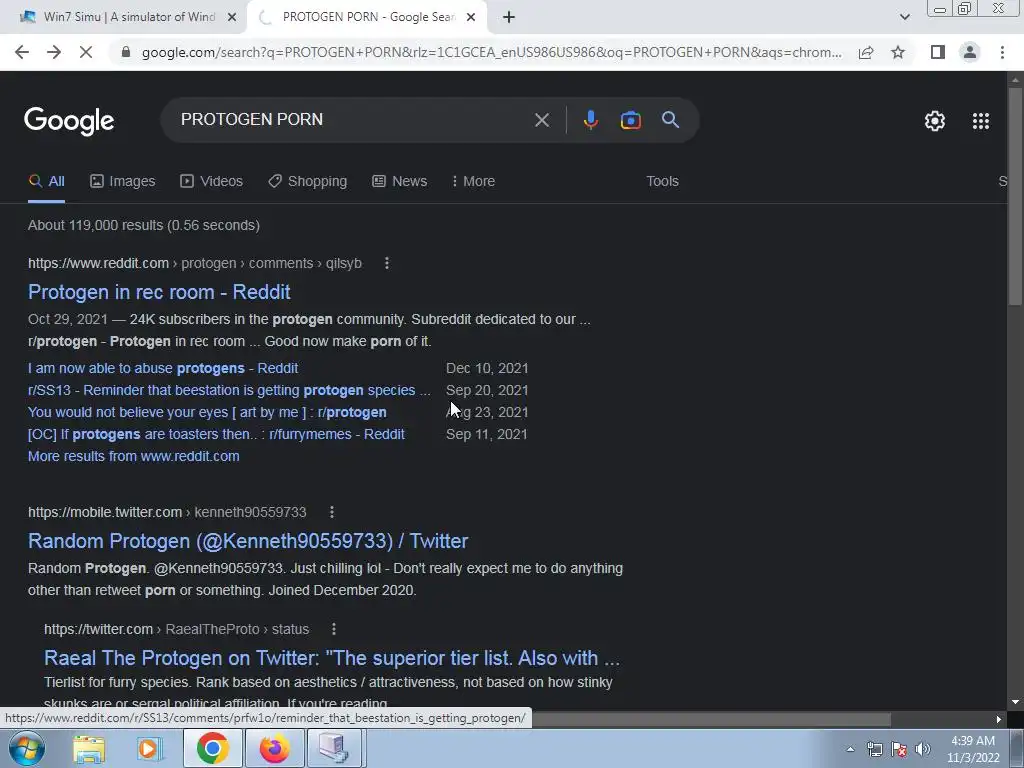The width and height of the screenshot is (1024, 768).
Task: Open the computer program icon in taskbar
Action: [x=334, y=748]
